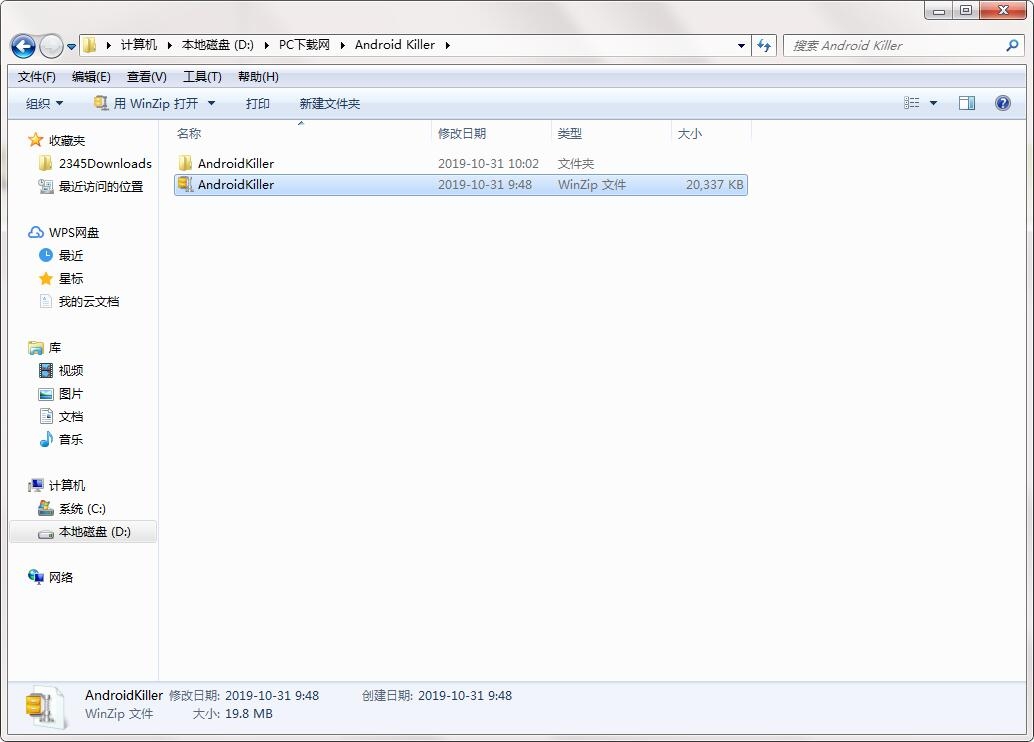Select the AndroidKiller folder name text
1034x742 pixels.
coord(235,164)
